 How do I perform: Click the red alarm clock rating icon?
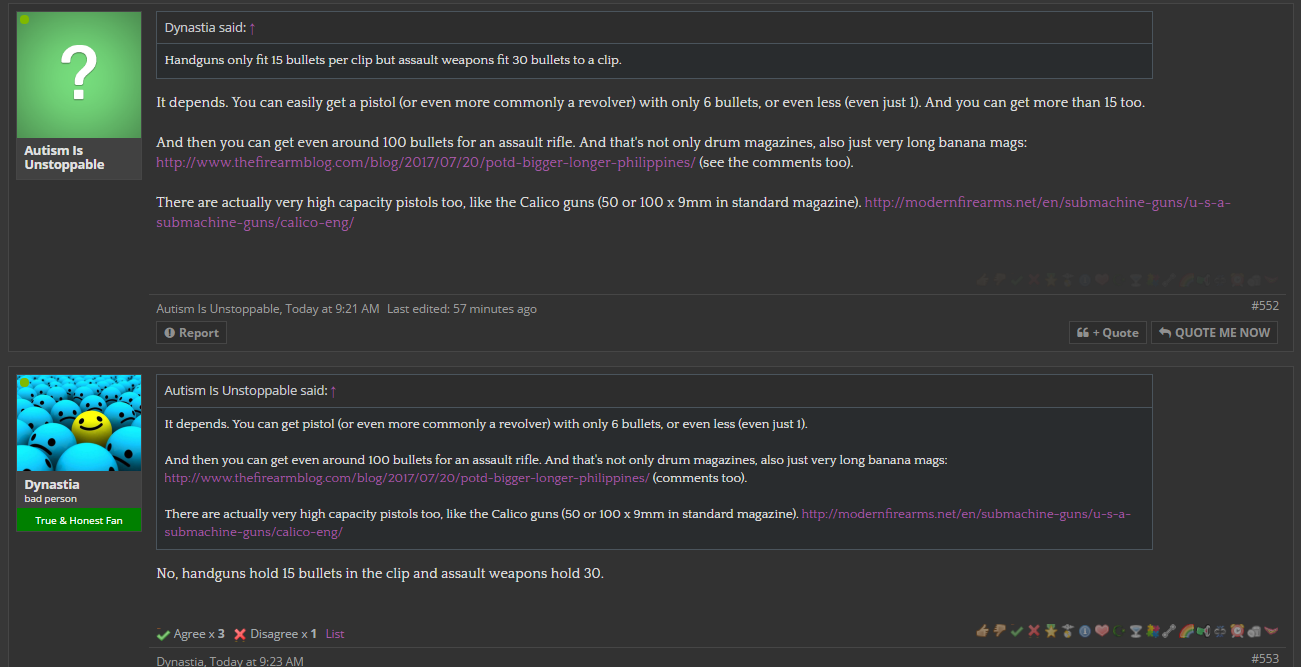coord(1237,631)
